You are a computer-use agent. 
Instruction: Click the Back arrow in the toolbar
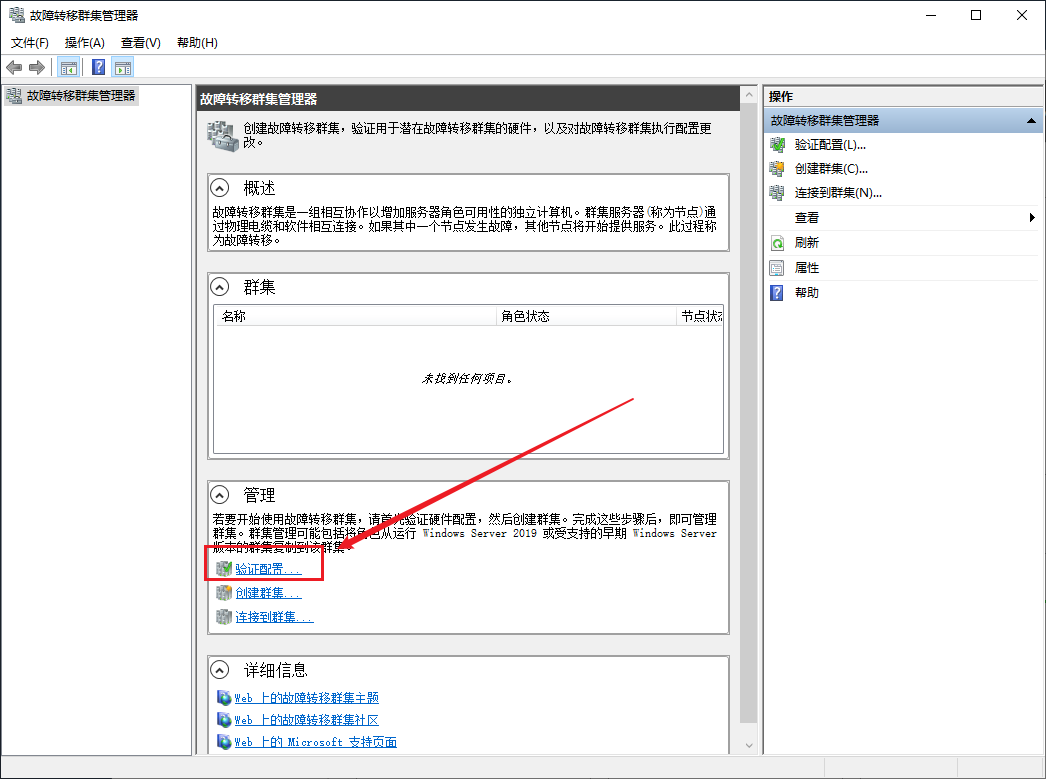point(14,67)
